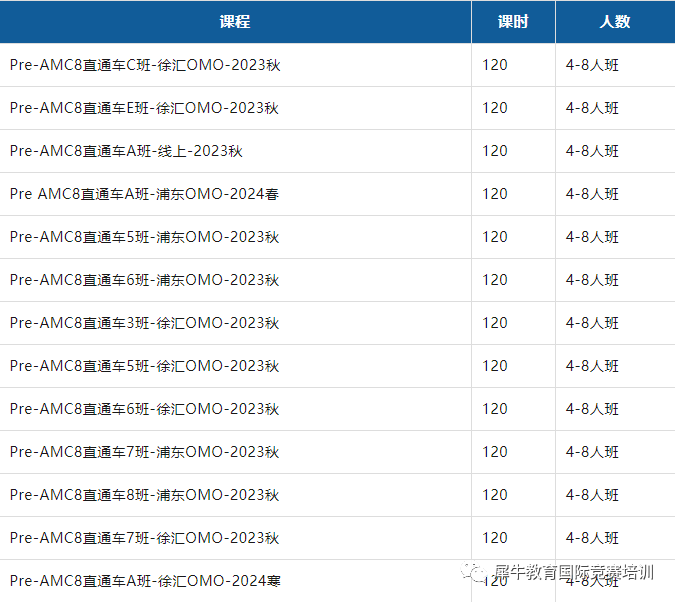
Task: Click Pre-AMC8直通车3班-徐汇OMO-2023秋 course name
Action: [144, 323]
